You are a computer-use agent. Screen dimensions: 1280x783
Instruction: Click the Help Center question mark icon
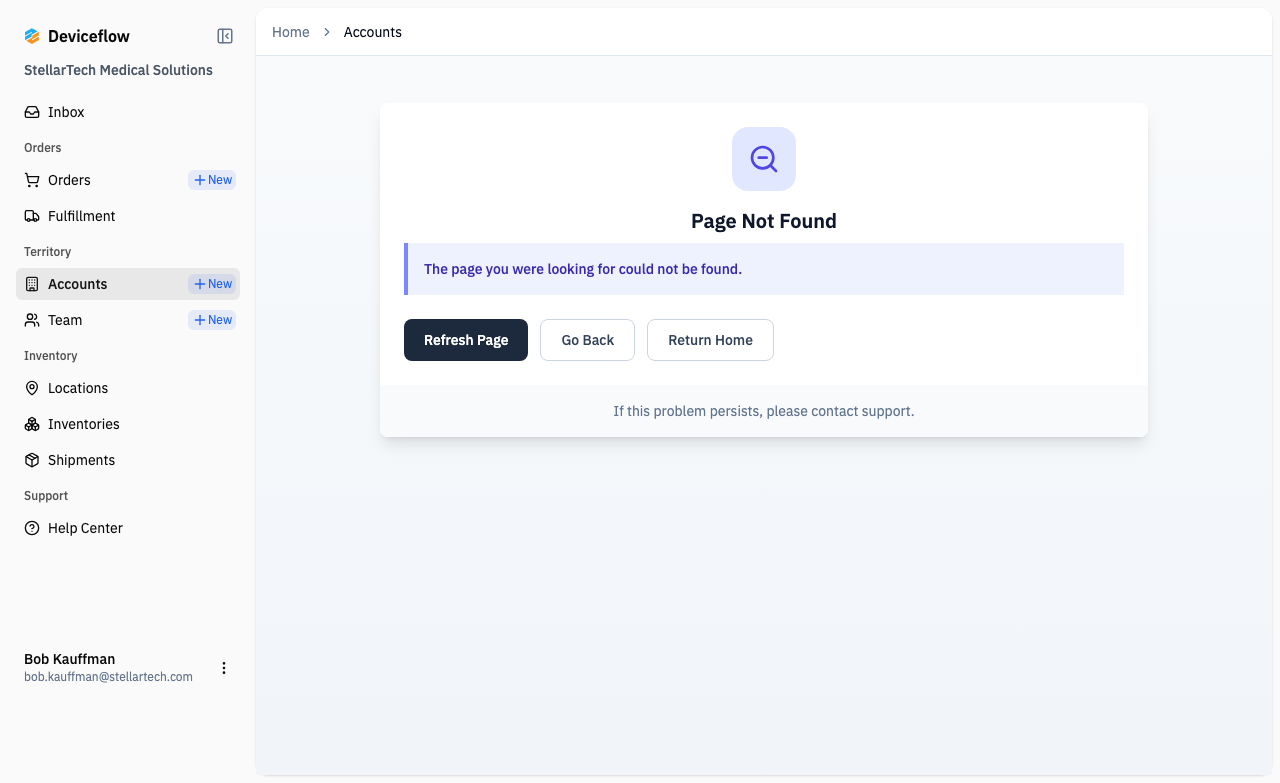tap(32, 528)
